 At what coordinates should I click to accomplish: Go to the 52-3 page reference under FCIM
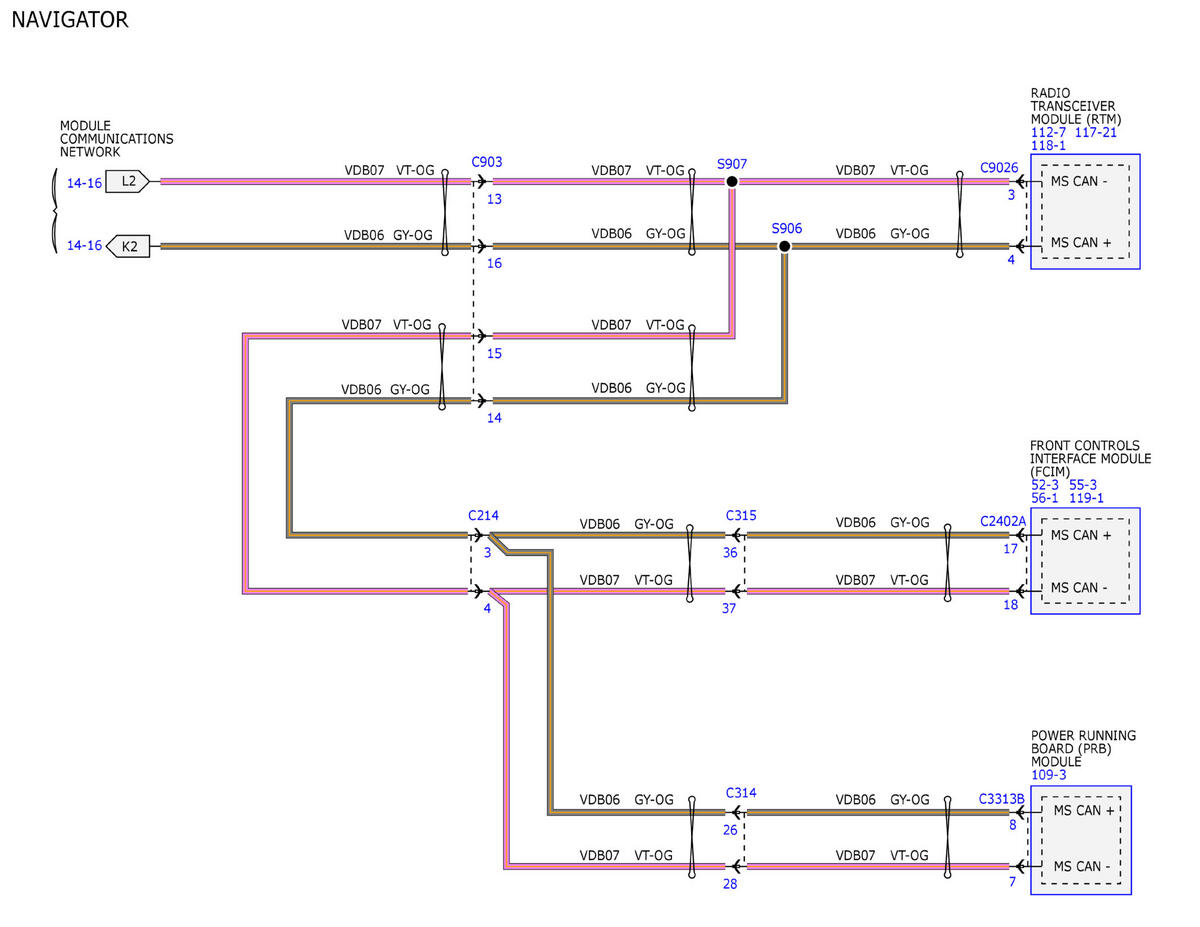[1045, 485]
